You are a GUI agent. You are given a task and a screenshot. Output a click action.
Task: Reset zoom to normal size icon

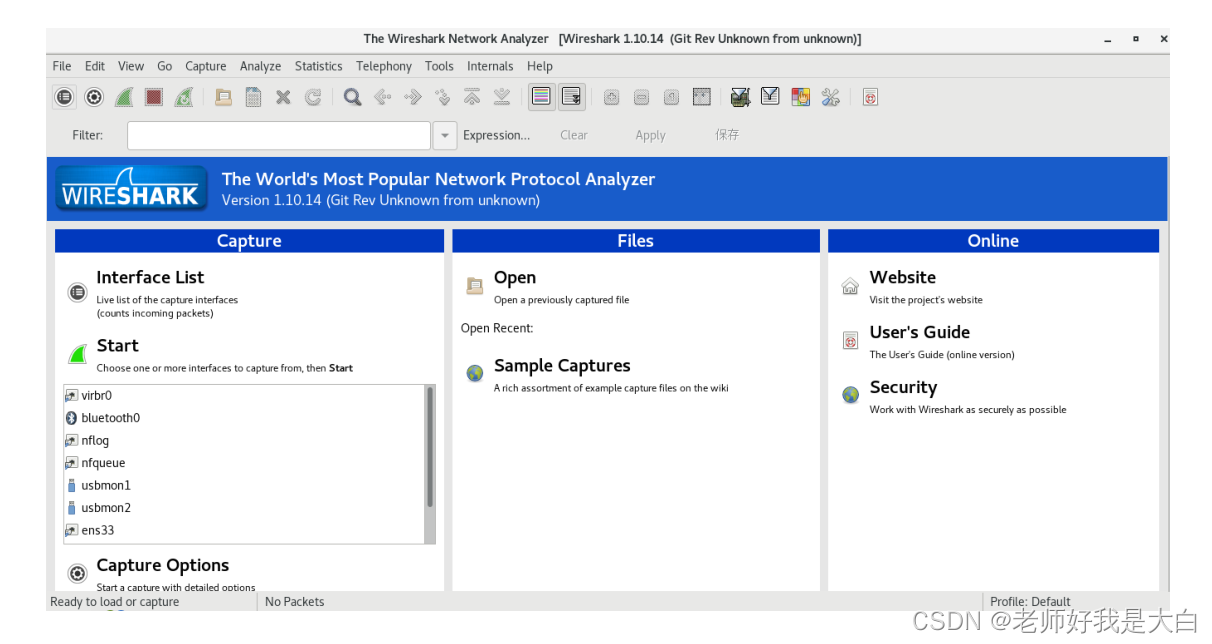click(671, 97)
